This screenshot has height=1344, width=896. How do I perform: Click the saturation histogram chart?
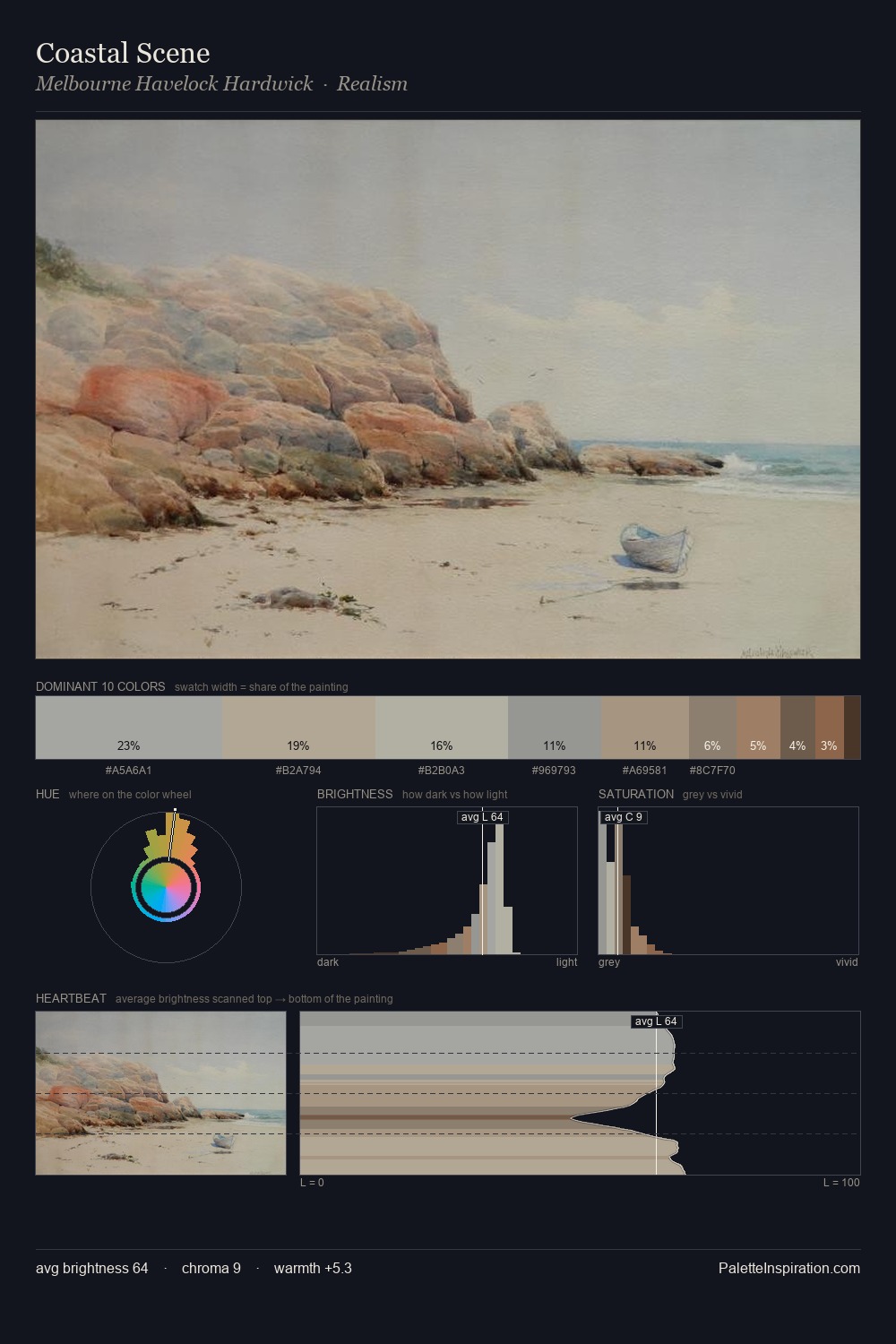coord(728,881)
